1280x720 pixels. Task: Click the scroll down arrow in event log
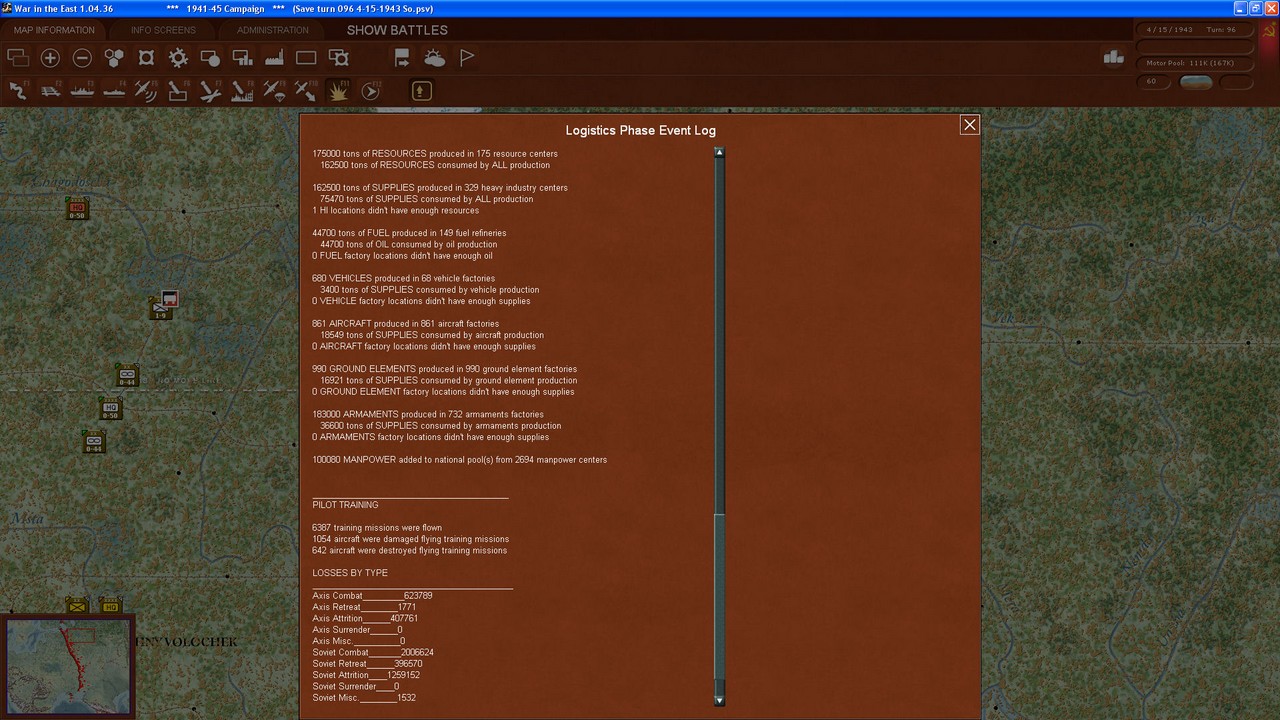[x=719, y=701]
